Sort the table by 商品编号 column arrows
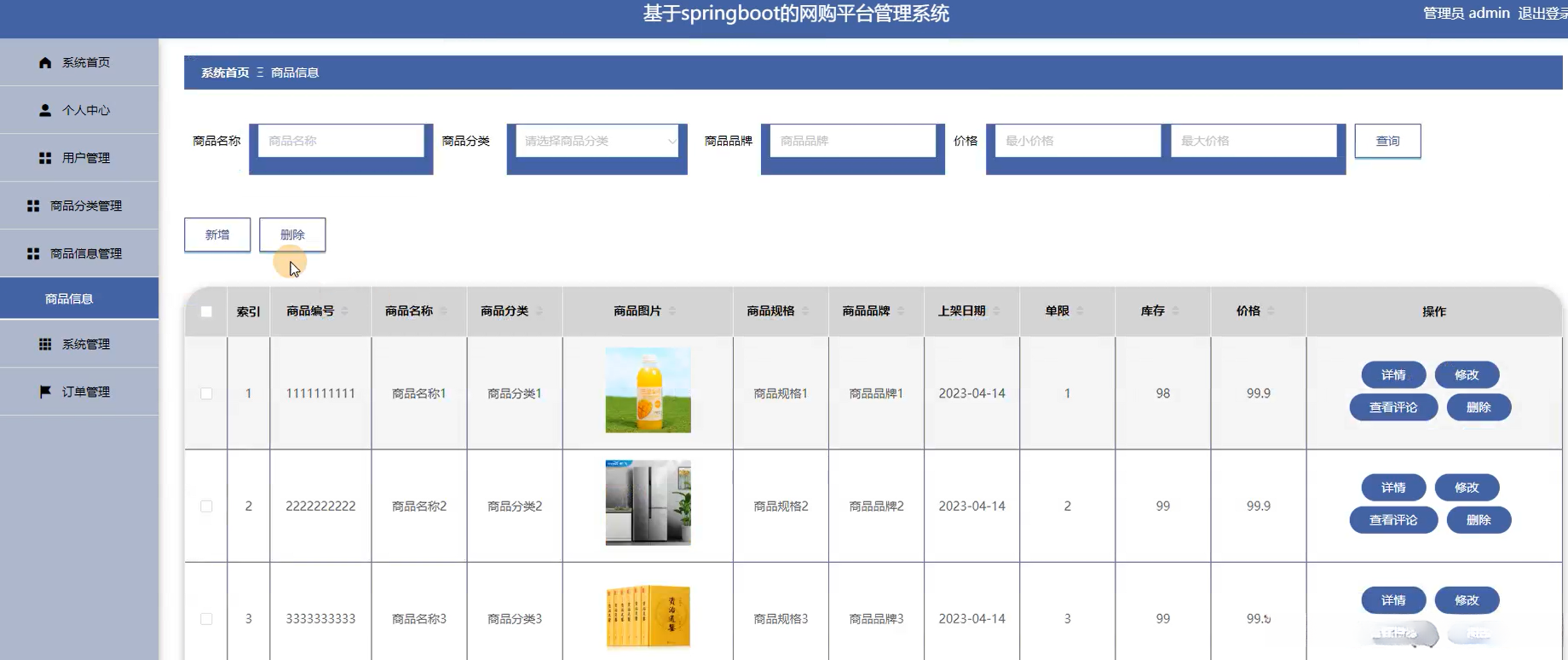The height and width of the screenshot is (660, 1568). tap(344, 311)
